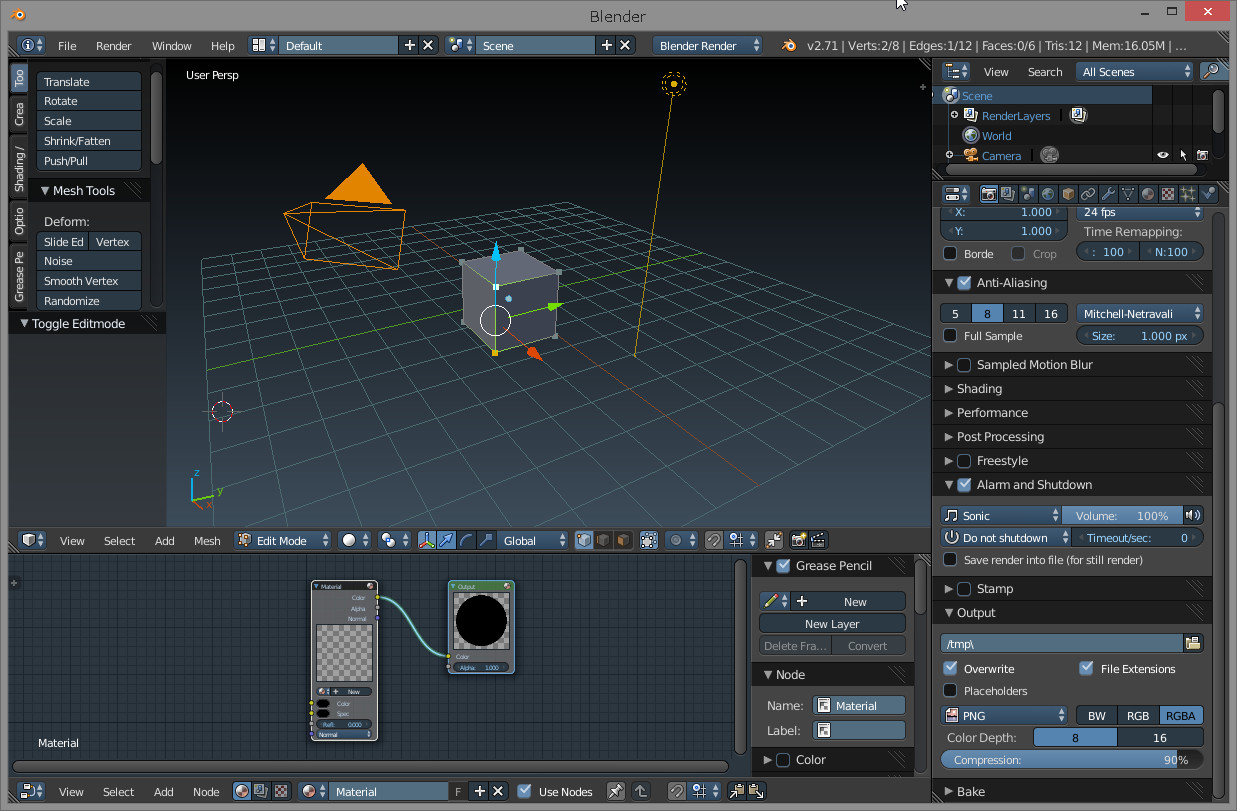The height and width of the screenshot is (811, 1237).
Task: Select the translate manipulator arrow icon
Action: coord(447,540)
